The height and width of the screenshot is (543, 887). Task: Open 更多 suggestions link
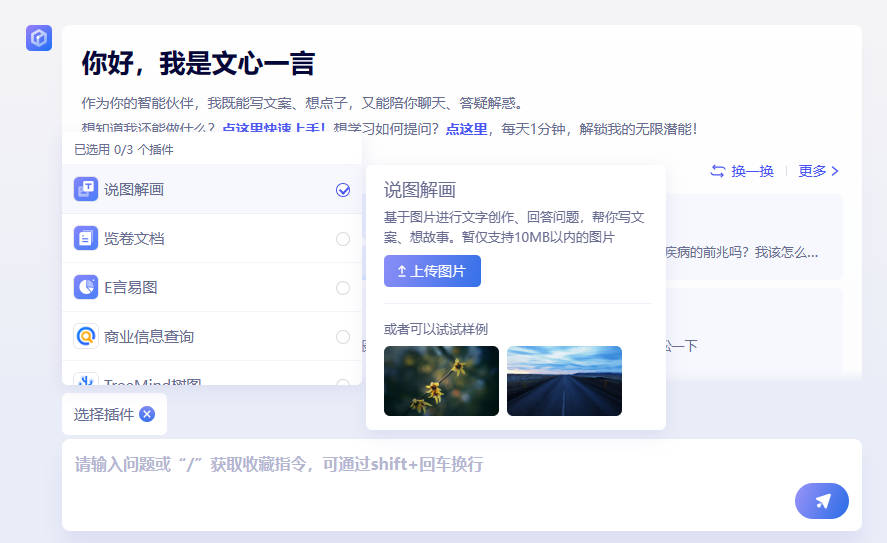812,171
